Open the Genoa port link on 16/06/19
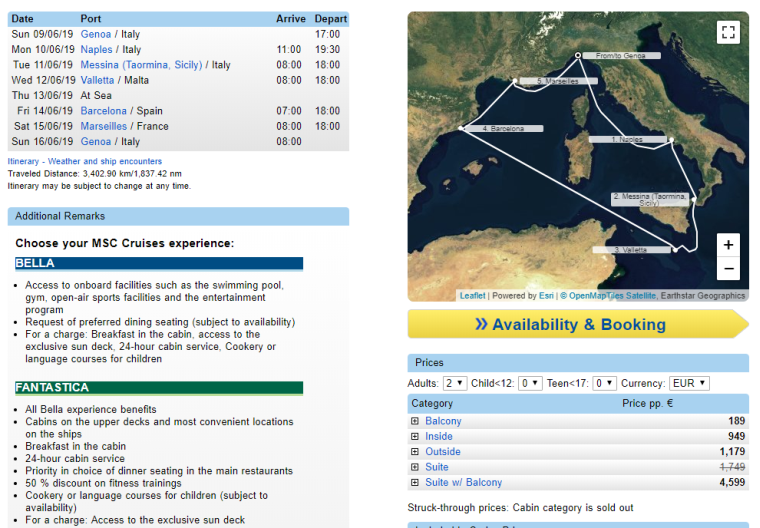This screenshot has width=760, height=528. click(95, 142)
